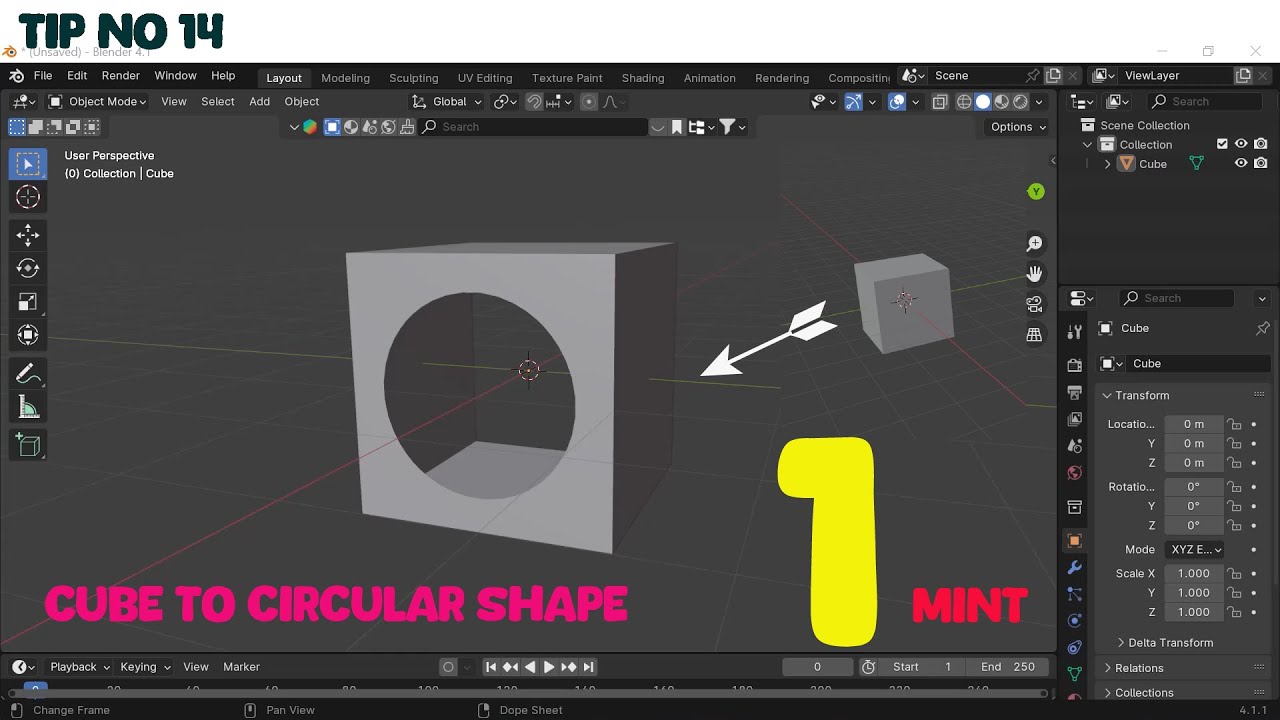Toggle the Scale X lock icon
1280x720 pixels.
(x=1235, y=574)
